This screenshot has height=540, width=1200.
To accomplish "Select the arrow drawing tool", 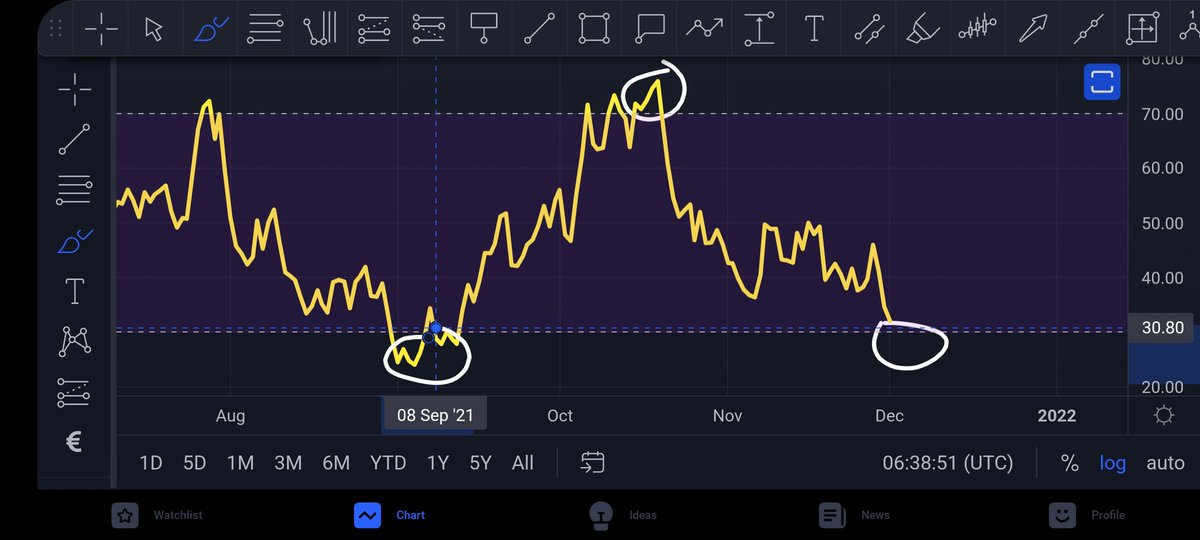I will (1034, 28).
